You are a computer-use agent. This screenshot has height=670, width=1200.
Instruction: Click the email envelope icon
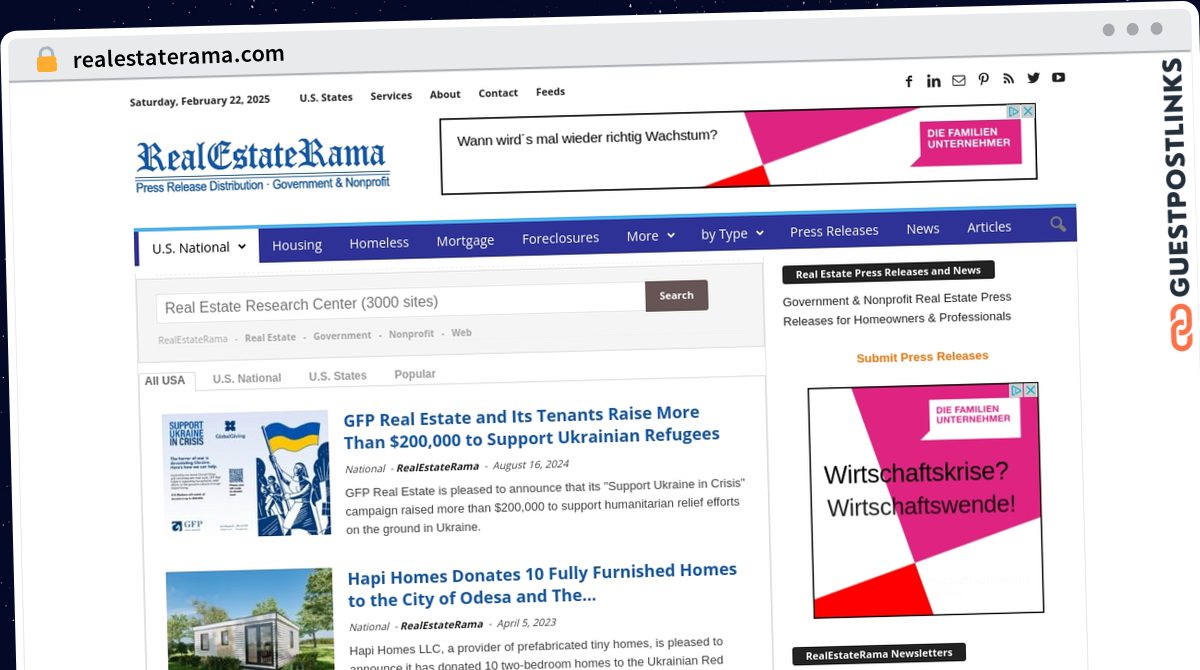959,80
